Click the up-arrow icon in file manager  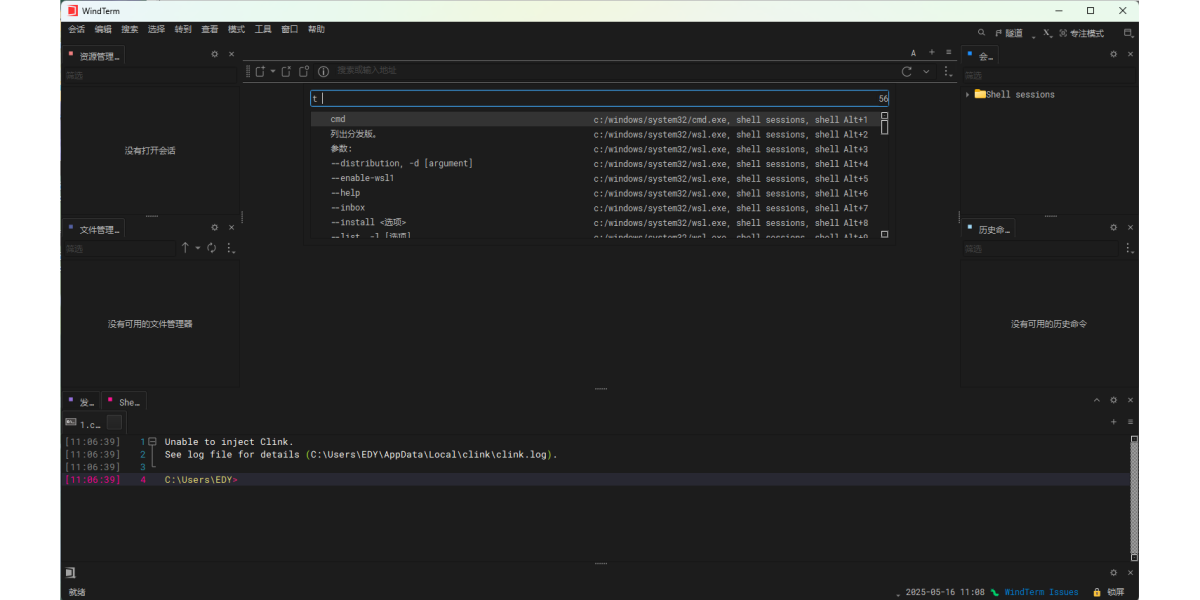(x=185, y=247)
